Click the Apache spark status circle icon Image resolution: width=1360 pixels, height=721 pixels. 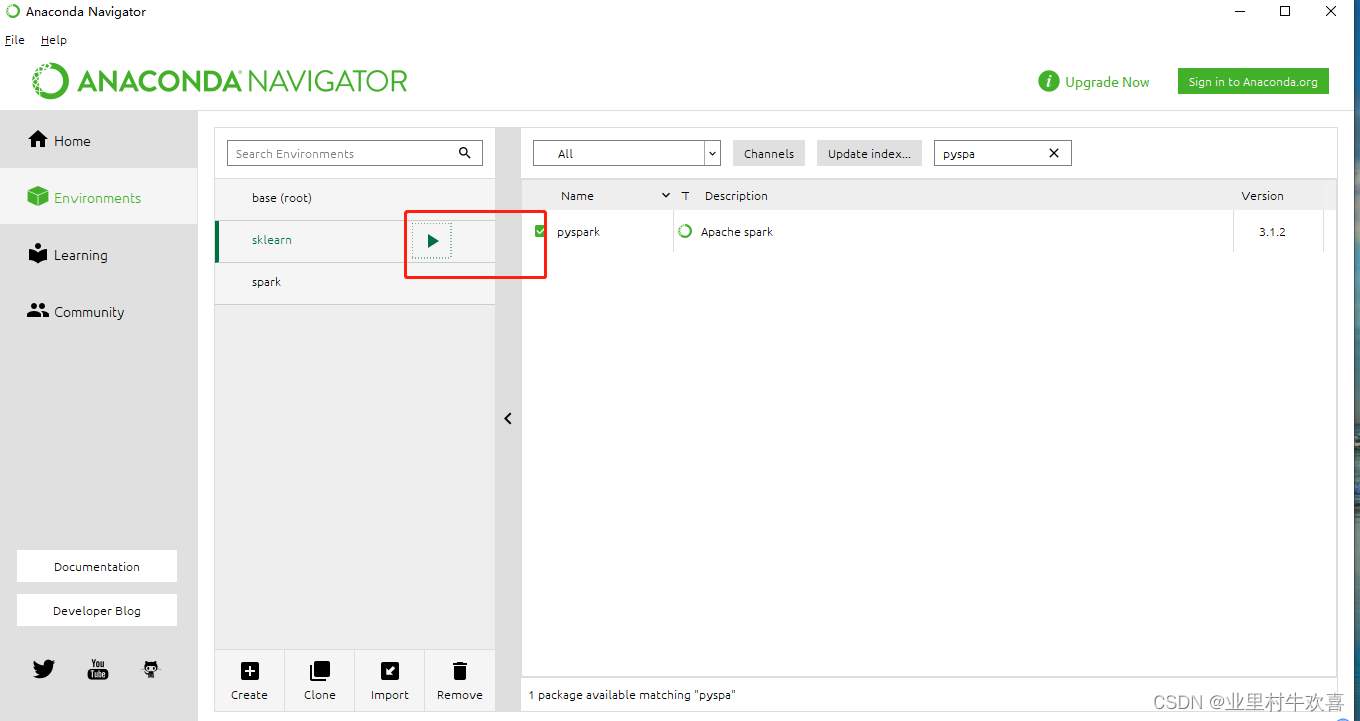685,231
